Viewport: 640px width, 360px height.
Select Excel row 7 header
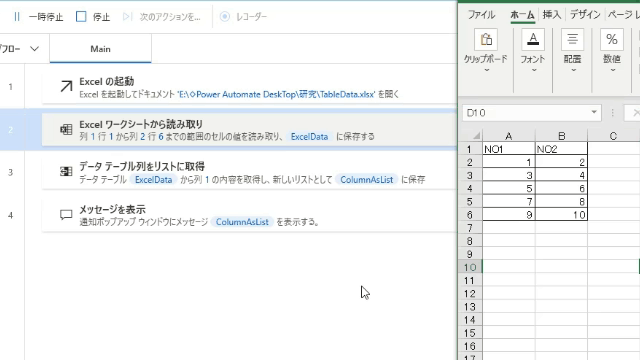coord(470,228)
